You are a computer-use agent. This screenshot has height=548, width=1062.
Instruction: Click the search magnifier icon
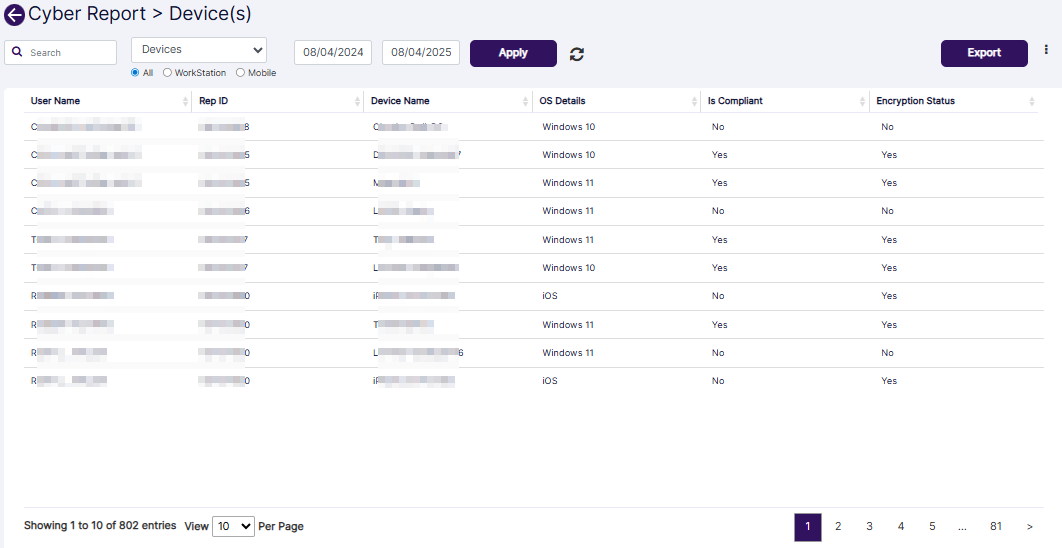pyautogui.click(x=17, y=53)
